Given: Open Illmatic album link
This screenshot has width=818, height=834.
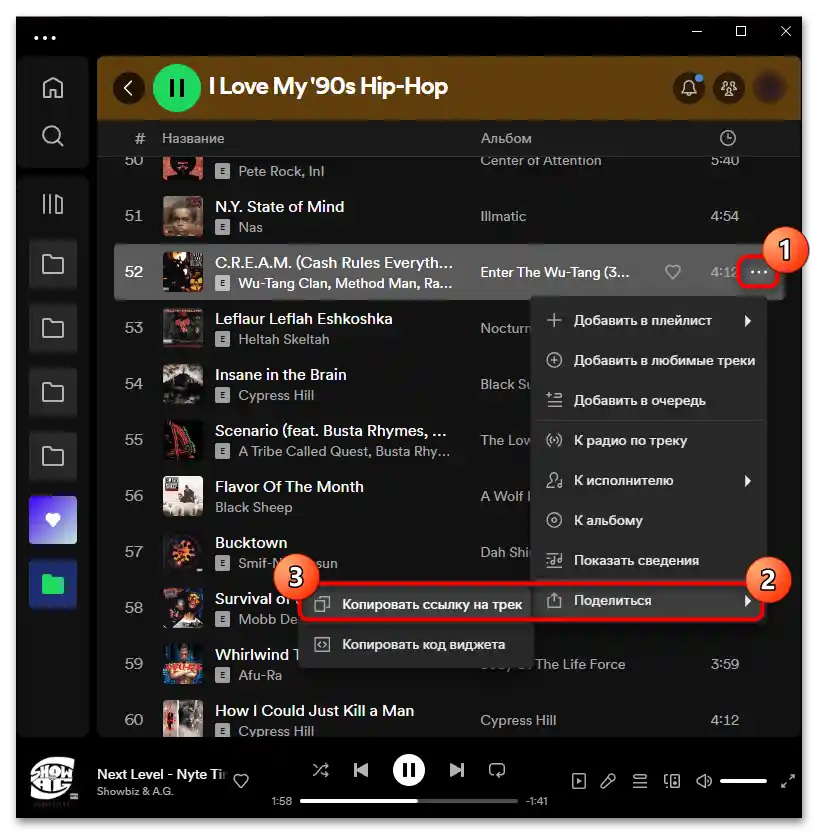Looking at the screenshot, I should [x=503, y=216].
